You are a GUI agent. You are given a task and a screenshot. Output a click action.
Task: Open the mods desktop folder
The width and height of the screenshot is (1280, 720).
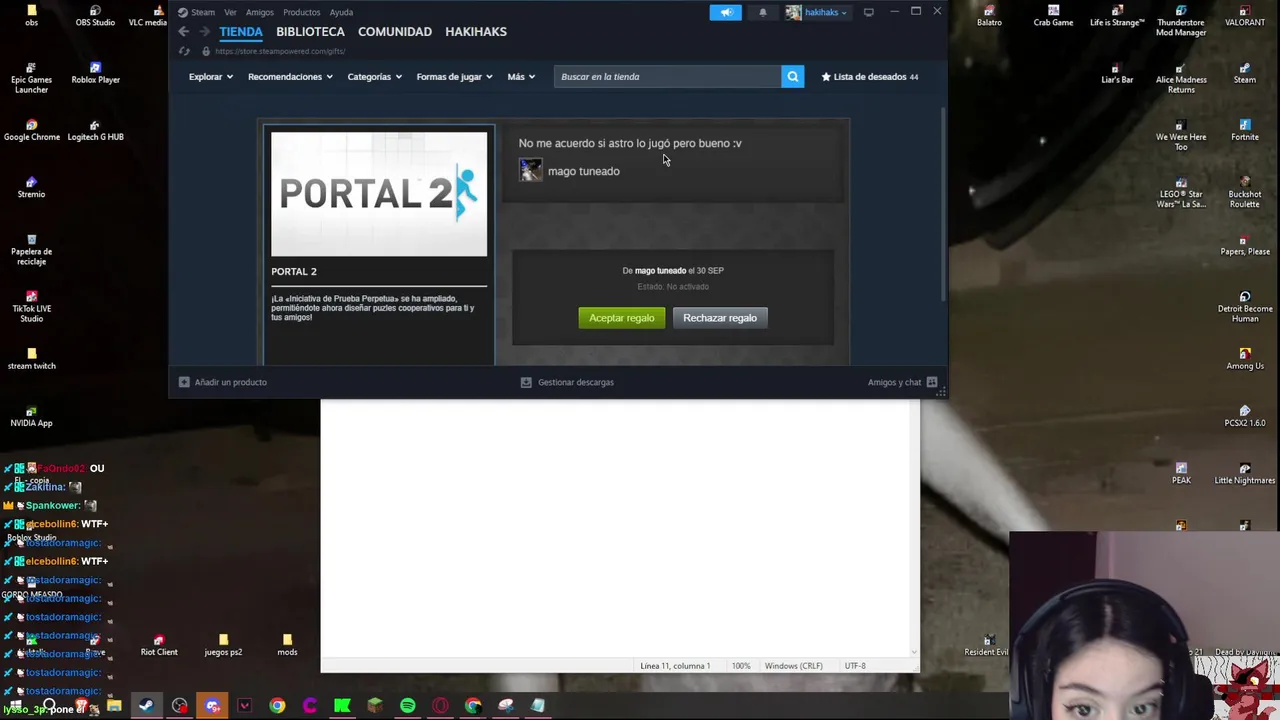tap(287, 645)
